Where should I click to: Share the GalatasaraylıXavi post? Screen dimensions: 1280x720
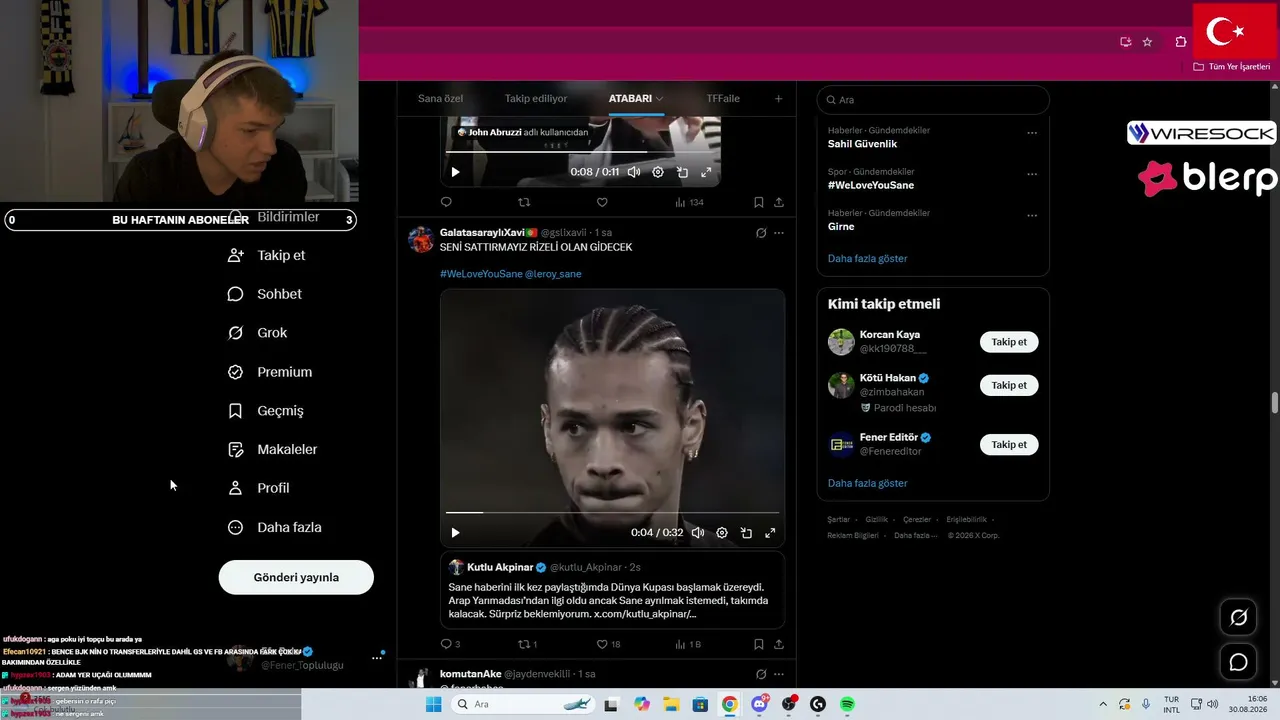(779, 645)
